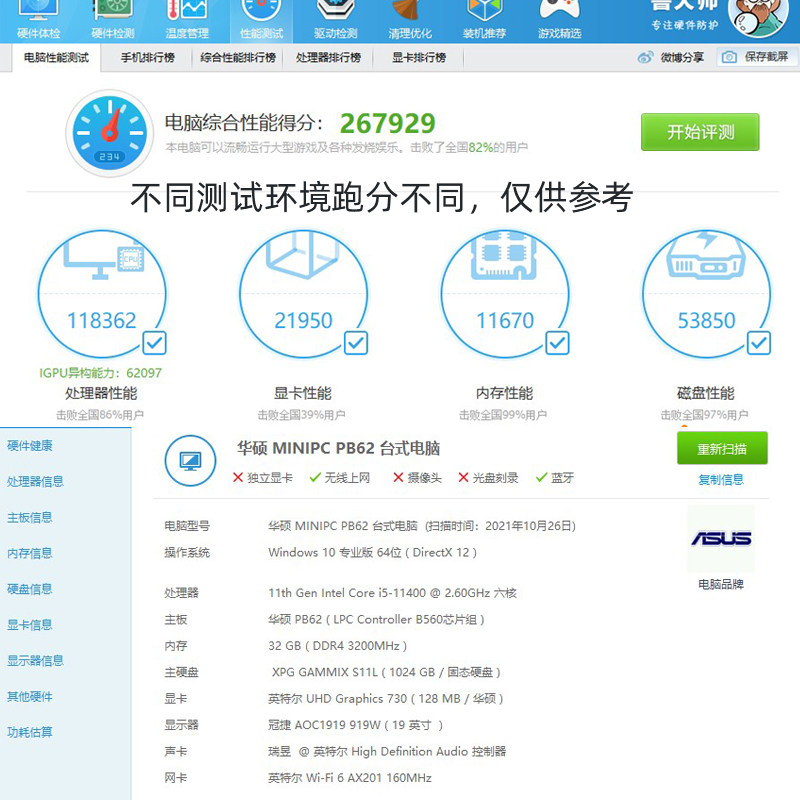Viewport: 800px width, 800px height.
Task: Click the 华硕 MINIPC PB62 台式电脑 heading
Action: pyautogui.click(x=338, y=448)
